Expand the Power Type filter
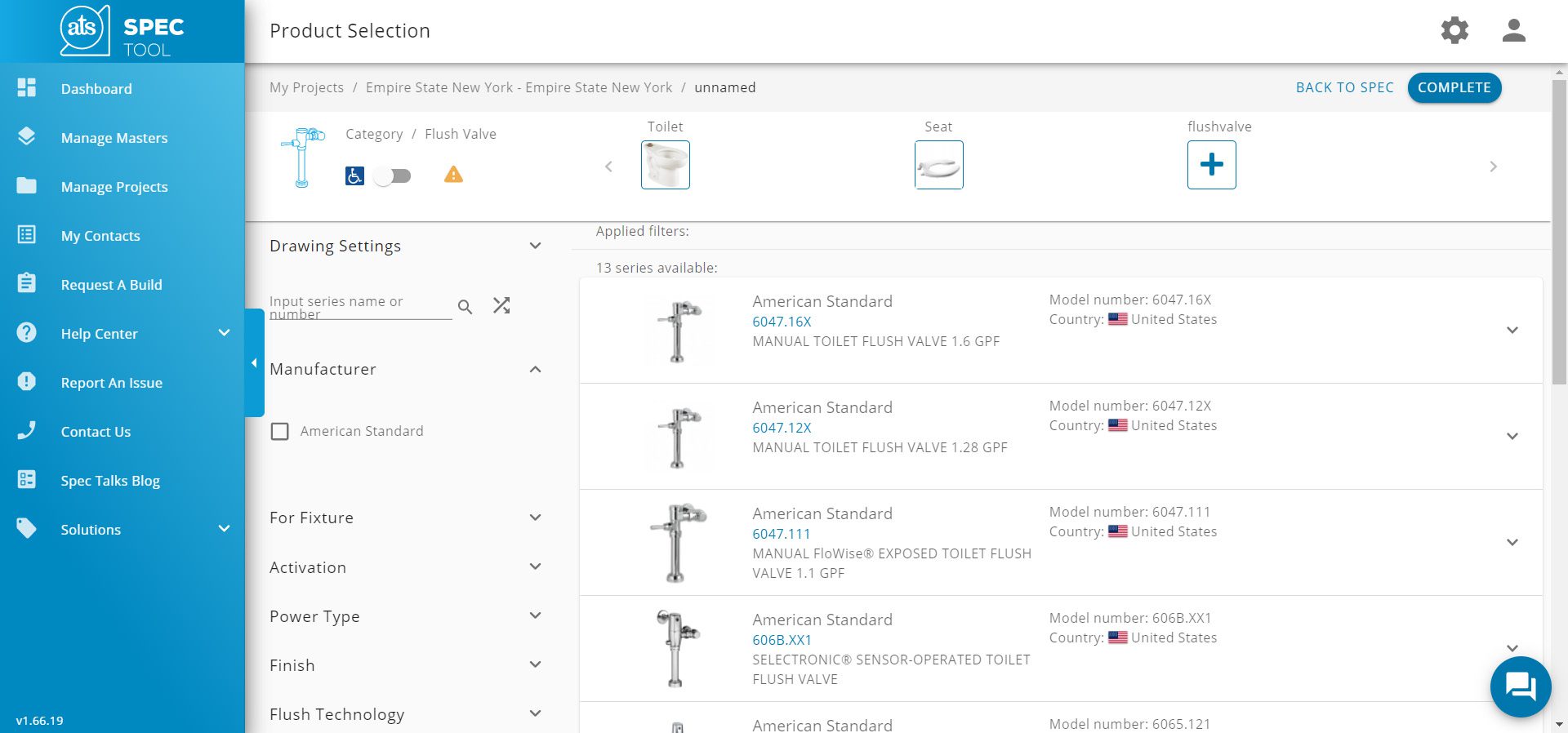This screenshot has height=733, width=1568. point(535,615)
